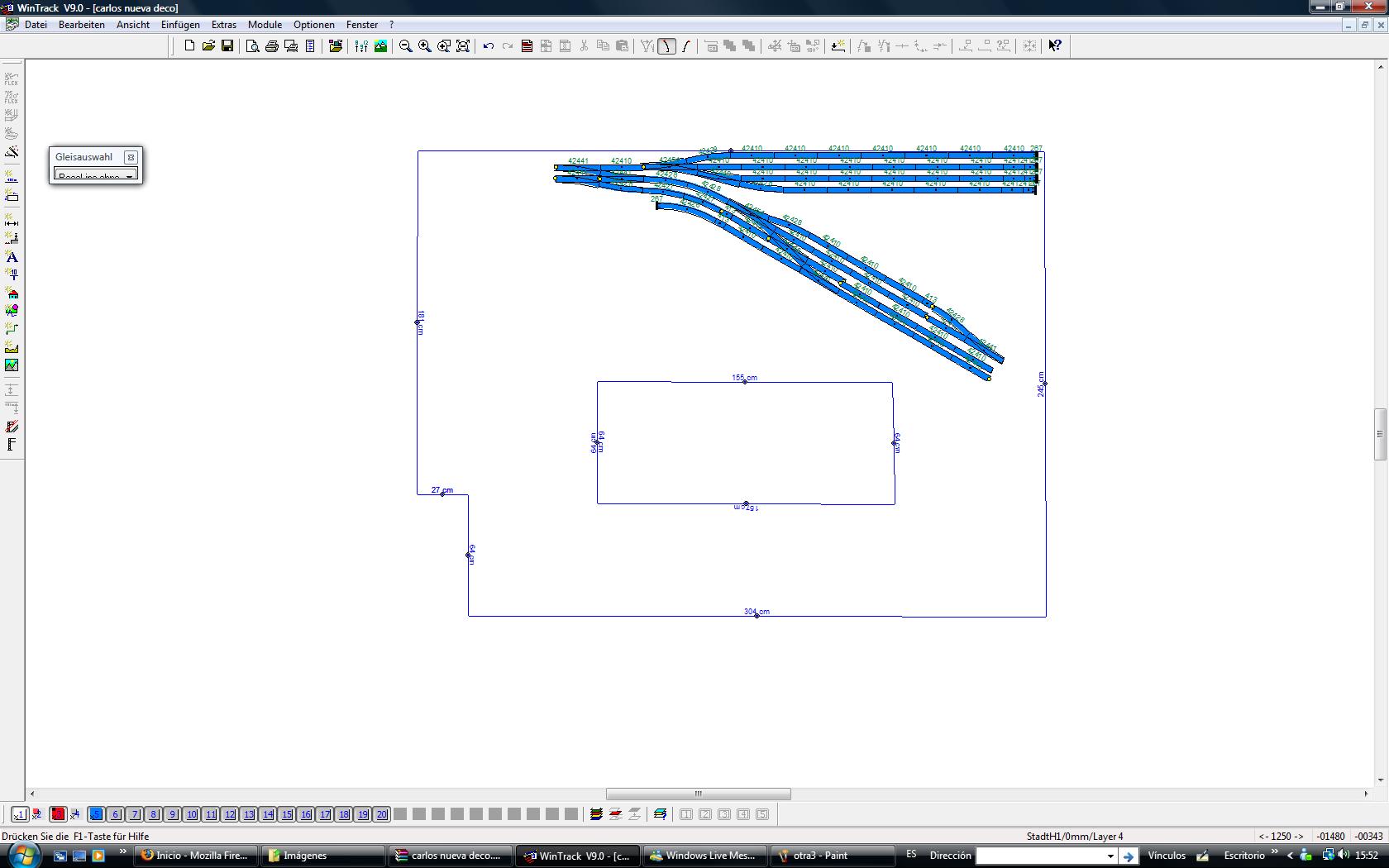
Task: Insert text with the A tool
Action: 12,257
